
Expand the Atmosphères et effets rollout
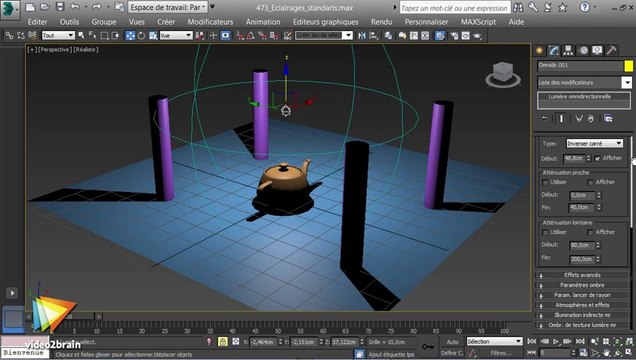coord(582,305)
